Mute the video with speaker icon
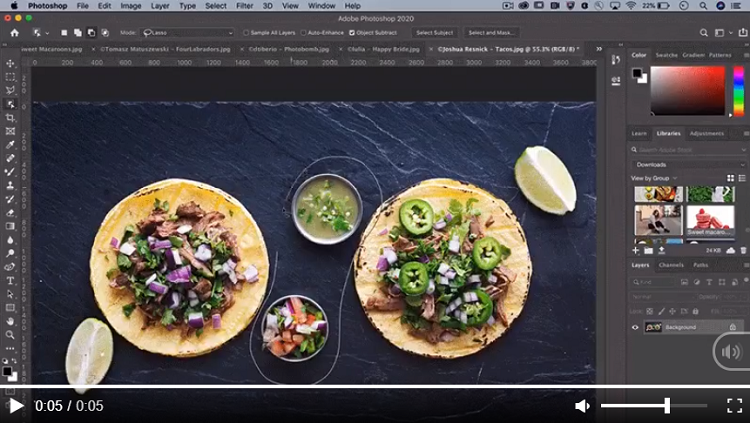The height and width of the screenshot is (423, 750). (x=582, y=406)
